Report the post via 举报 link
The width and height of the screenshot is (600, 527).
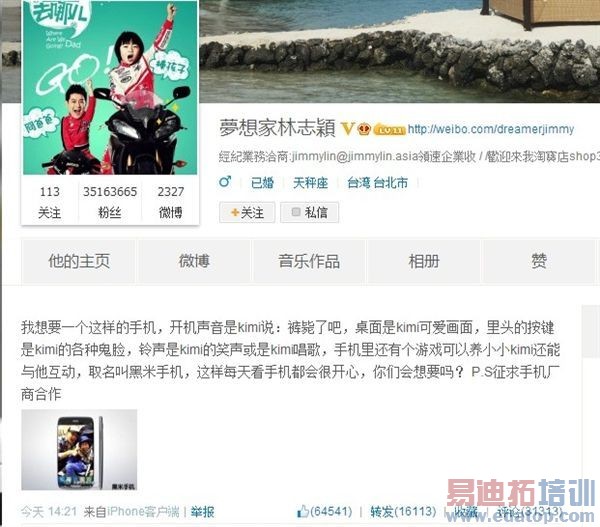[202, 512]
